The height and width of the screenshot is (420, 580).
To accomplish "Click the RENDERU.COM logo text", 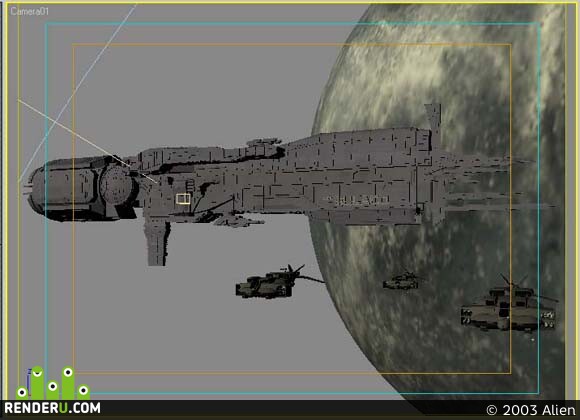I will [x=52, y=408].
